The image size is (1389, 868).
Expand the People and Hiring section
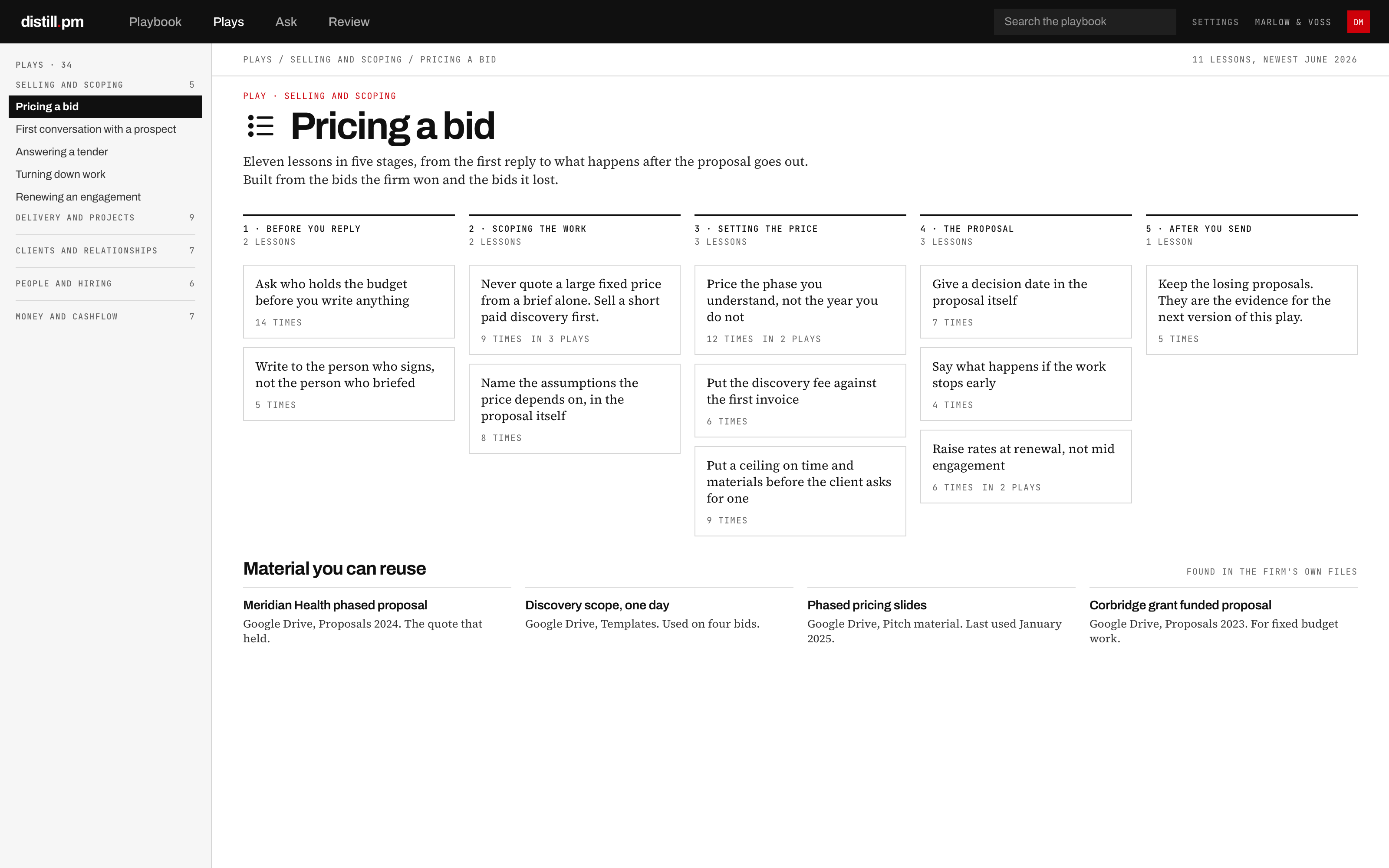tap(105, 283)
